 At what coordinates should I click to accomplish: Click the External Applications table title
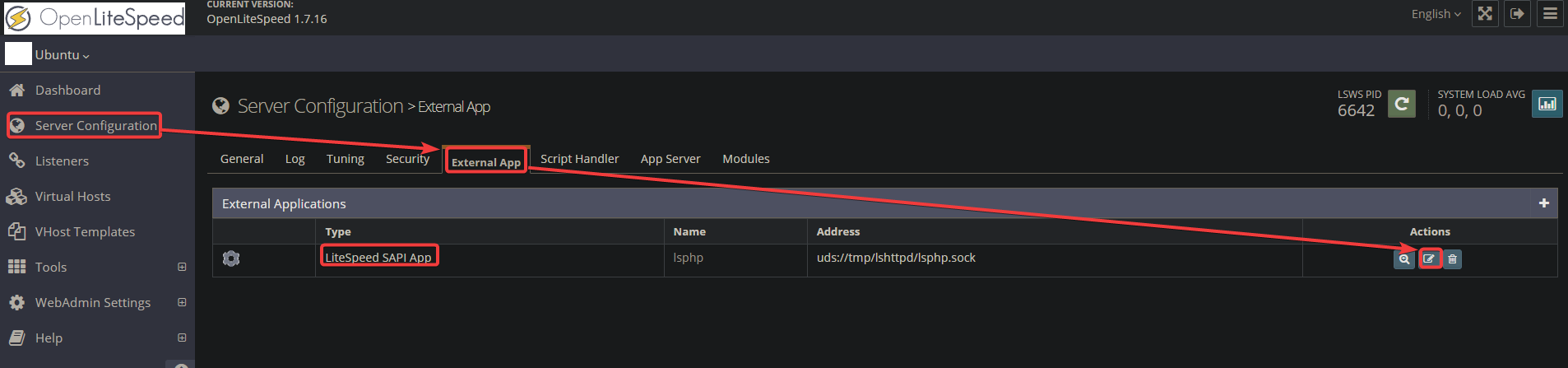coord(284,203)
